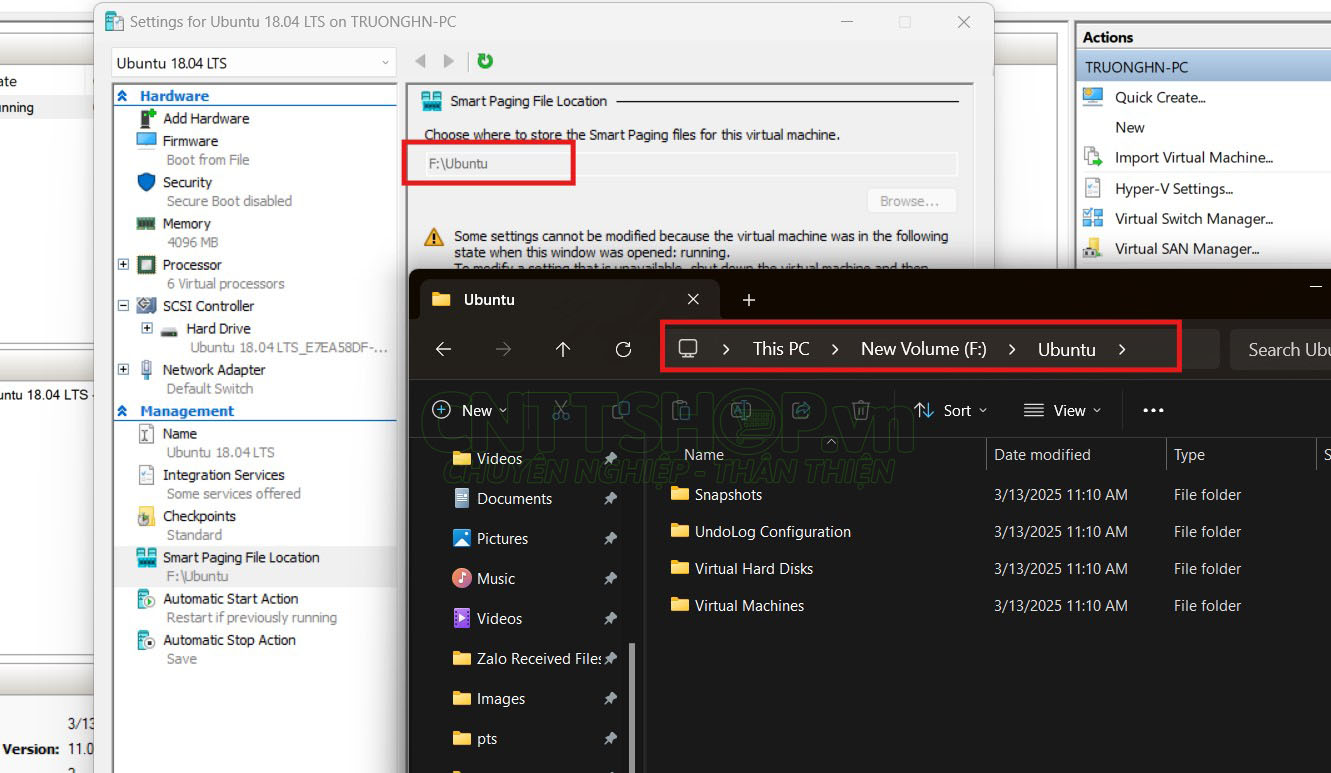Click the Browse... button
This screenshot has height=773, width=1331.
tap(911, 201)
